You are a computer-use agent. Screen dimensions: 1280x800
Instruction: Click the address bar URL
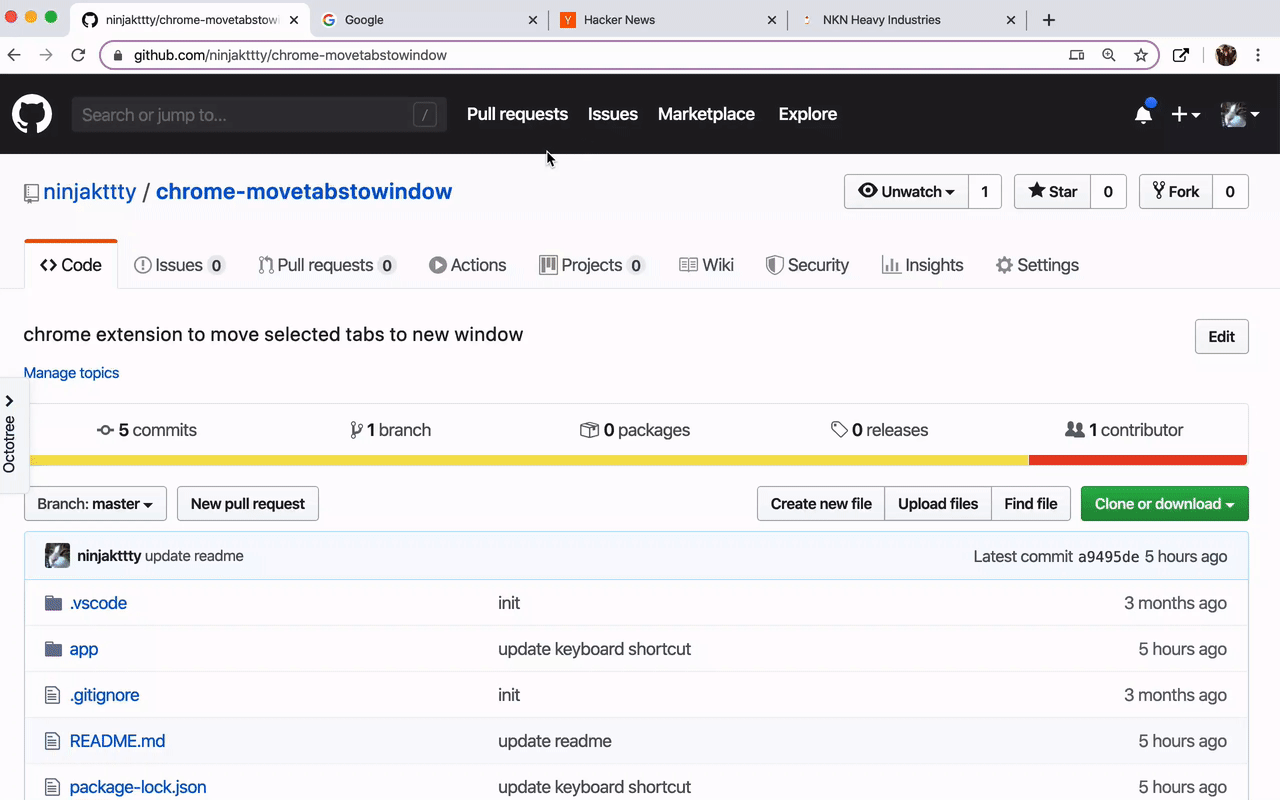pos(290,55)
